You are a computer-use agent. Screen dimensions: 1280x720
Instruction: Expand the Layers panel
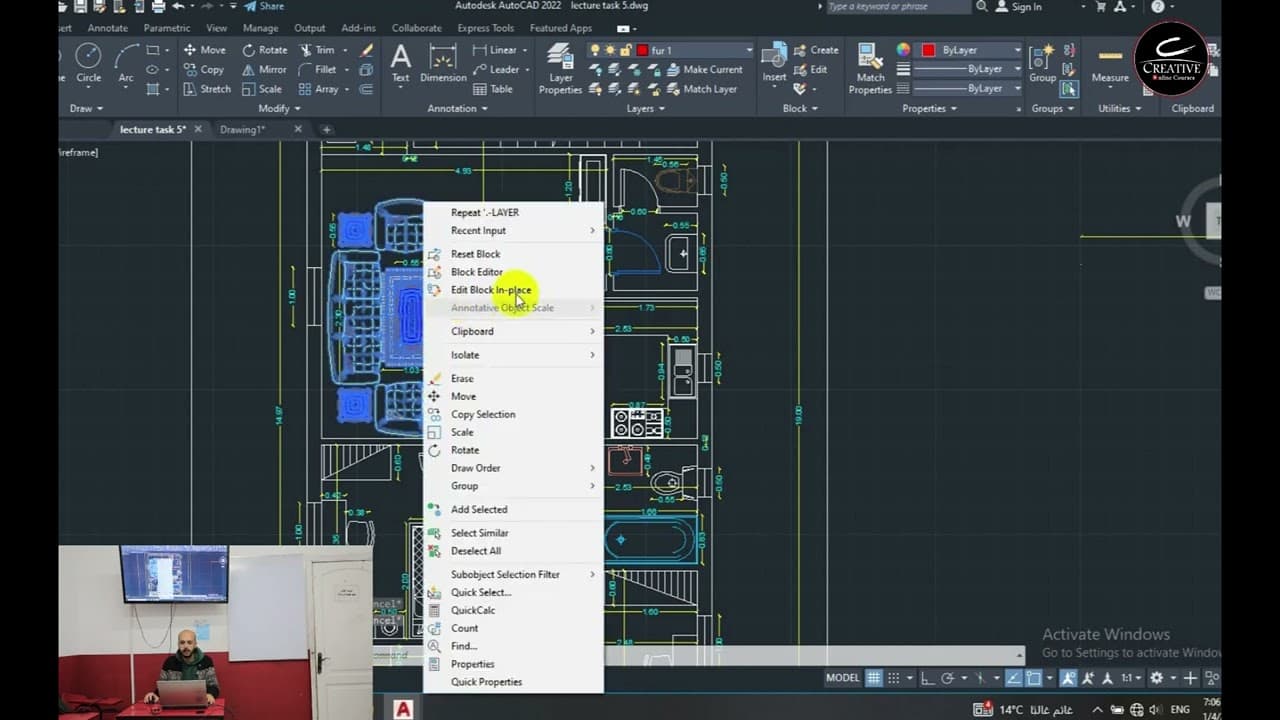click(x=645, y=108)
